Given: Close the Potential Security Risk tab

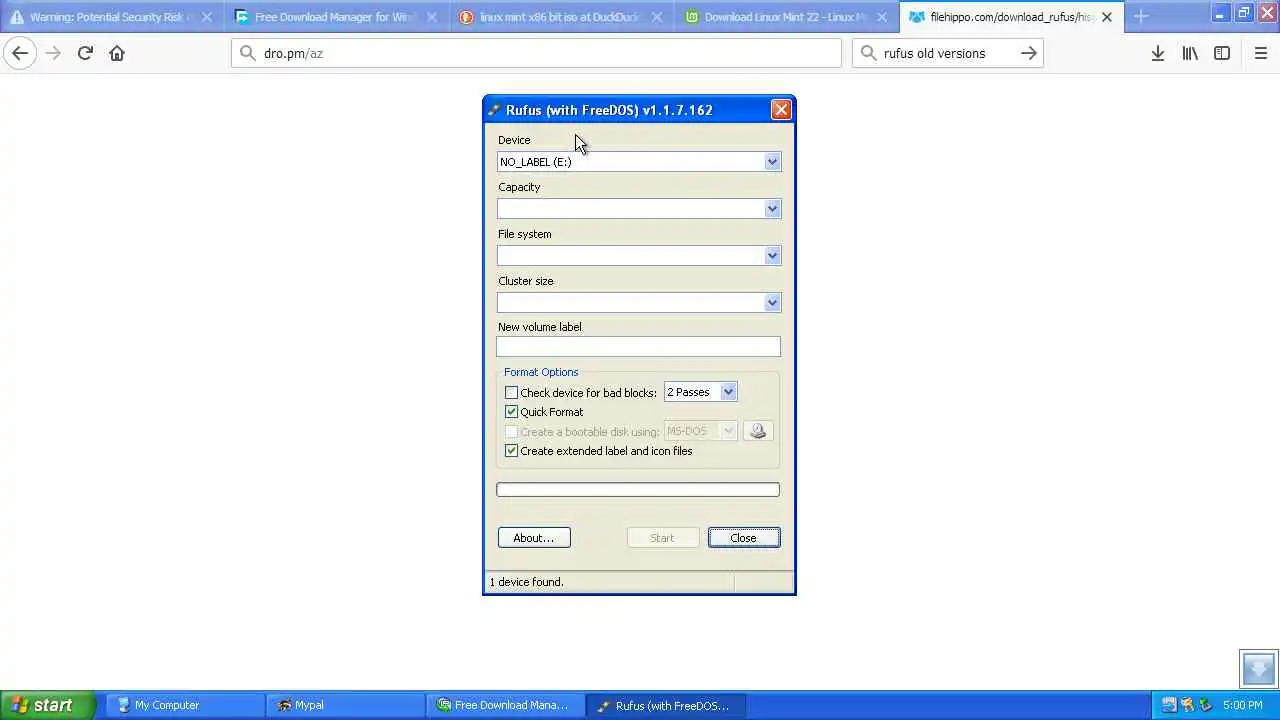Looking at the screenshot, I should click(207, 17).
